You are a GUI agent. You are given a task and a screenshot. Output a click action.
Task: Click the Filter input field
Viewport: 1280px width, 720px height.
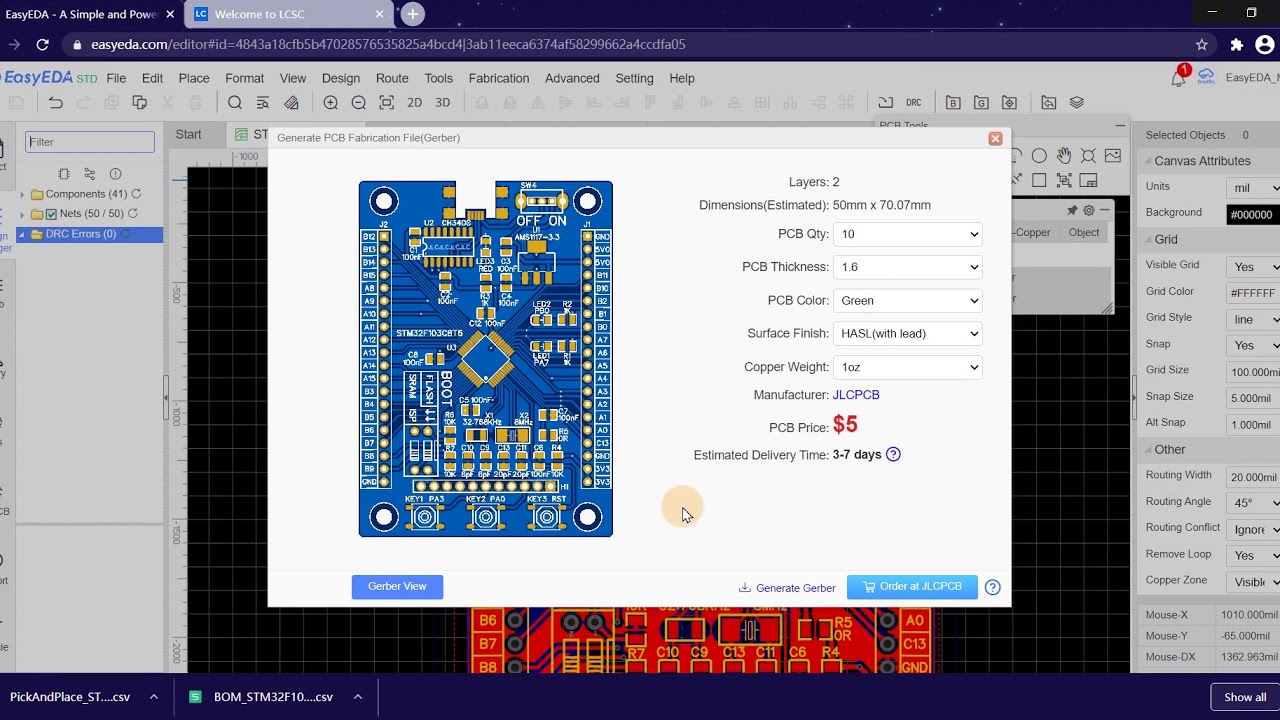[90, 142]
